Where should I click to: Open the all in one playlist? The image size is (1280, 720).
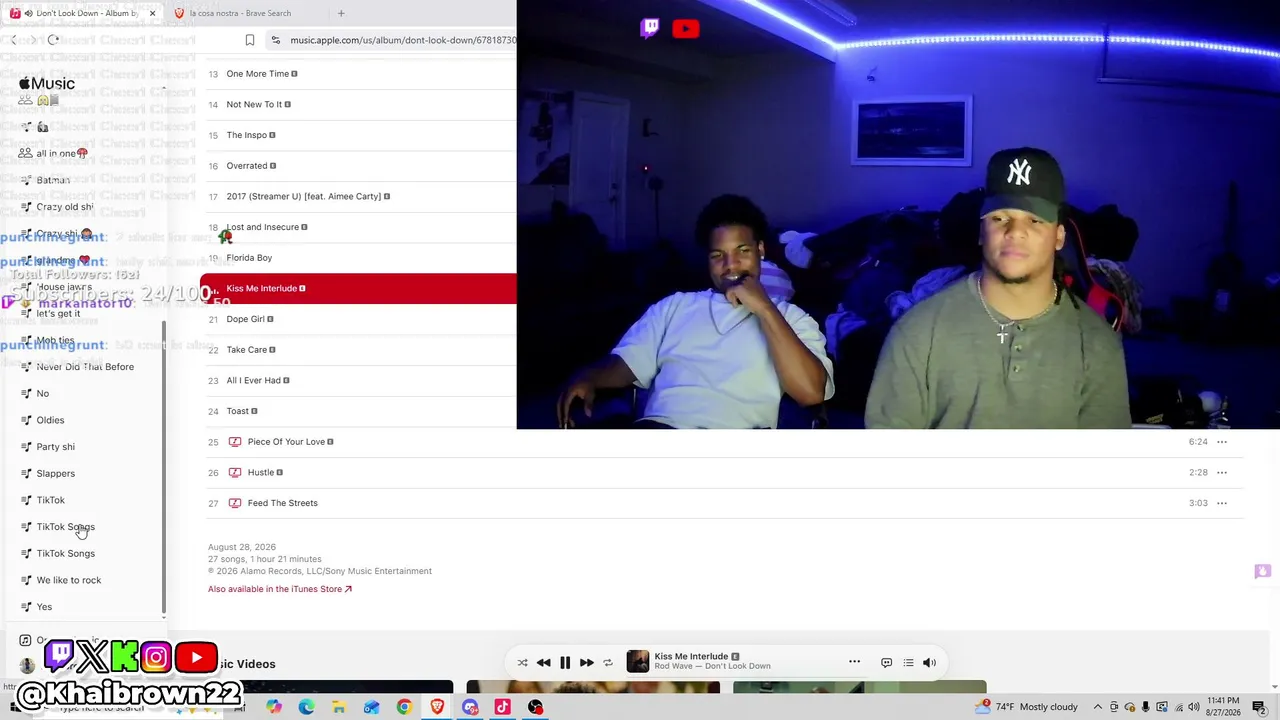tap(62, 154)
